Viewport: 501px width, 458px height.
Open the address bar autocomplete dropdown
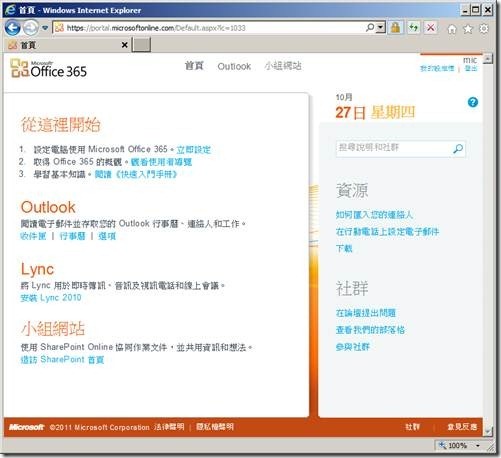tap(380, 28)
